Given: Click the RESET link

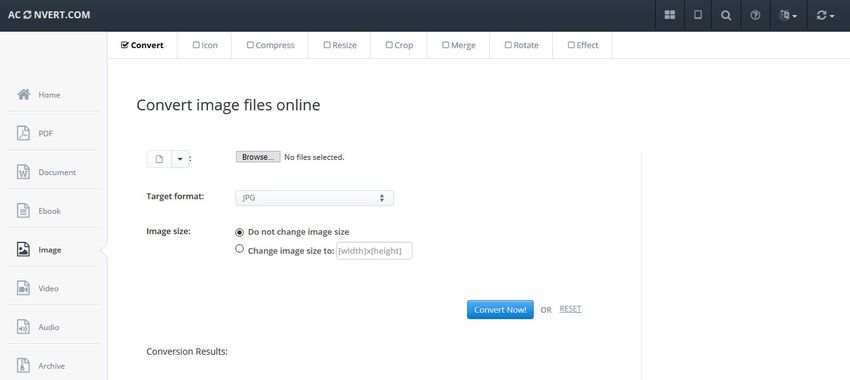Looking at the screenshot, I should pos(570,309).
